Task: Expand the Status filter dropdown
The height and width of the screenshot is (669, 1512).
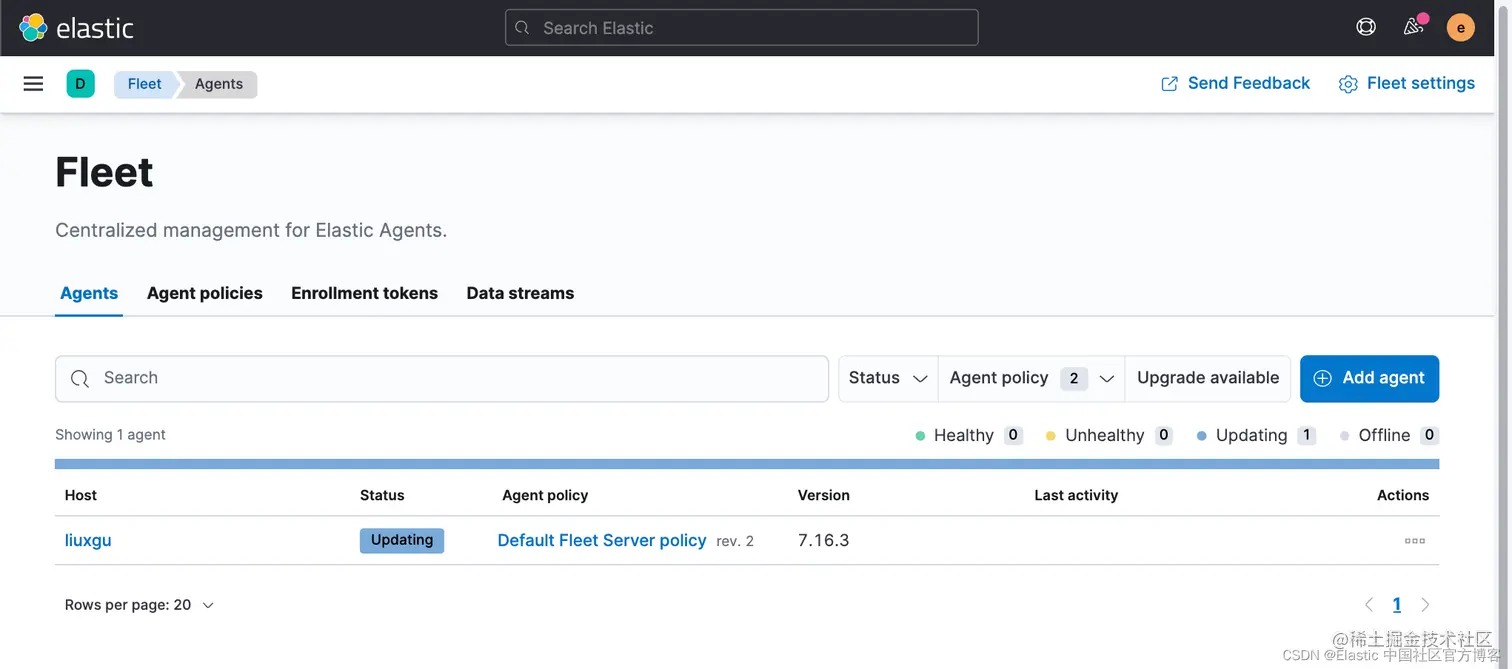Action: click(x=888, y=378)
